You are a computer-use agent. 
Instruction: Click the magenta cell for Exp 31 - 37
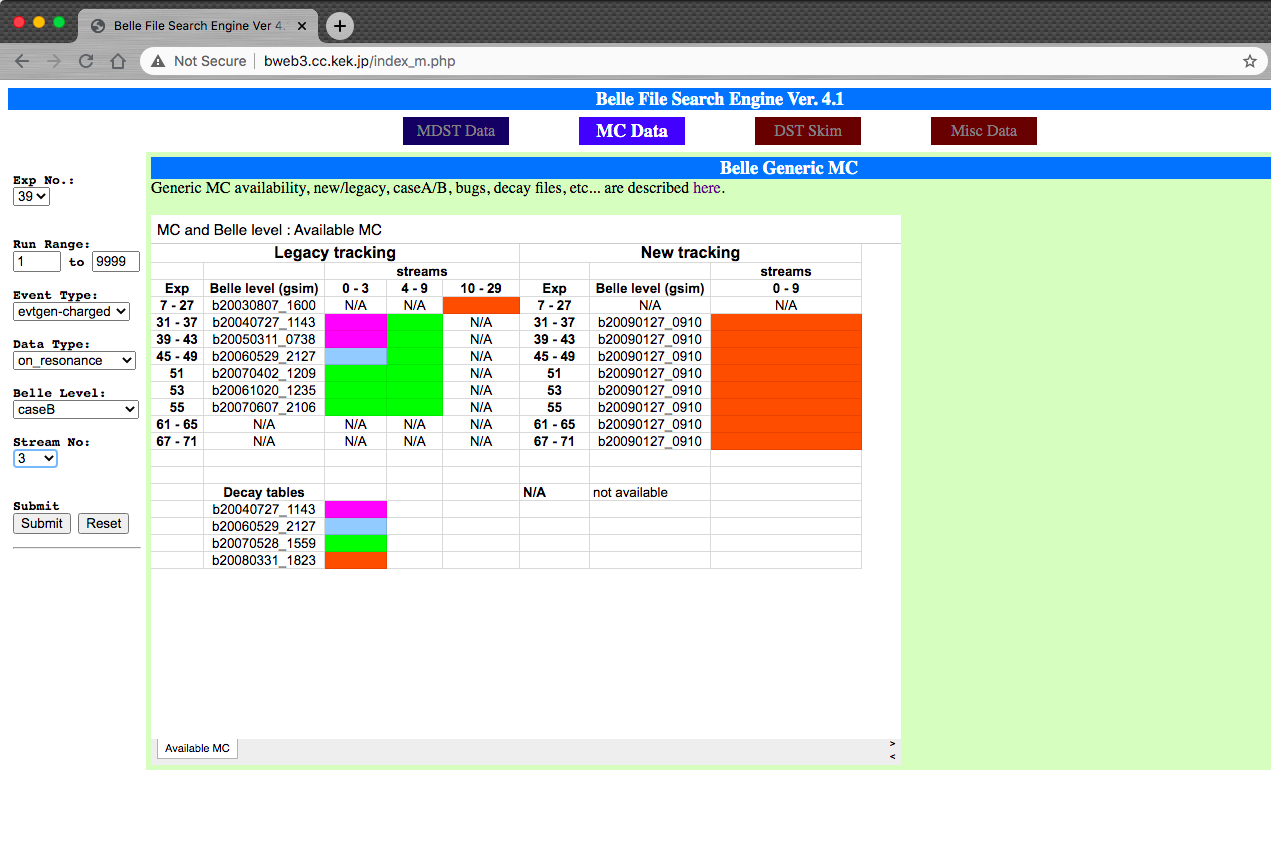pyautogui.click(x=355, y=322)
